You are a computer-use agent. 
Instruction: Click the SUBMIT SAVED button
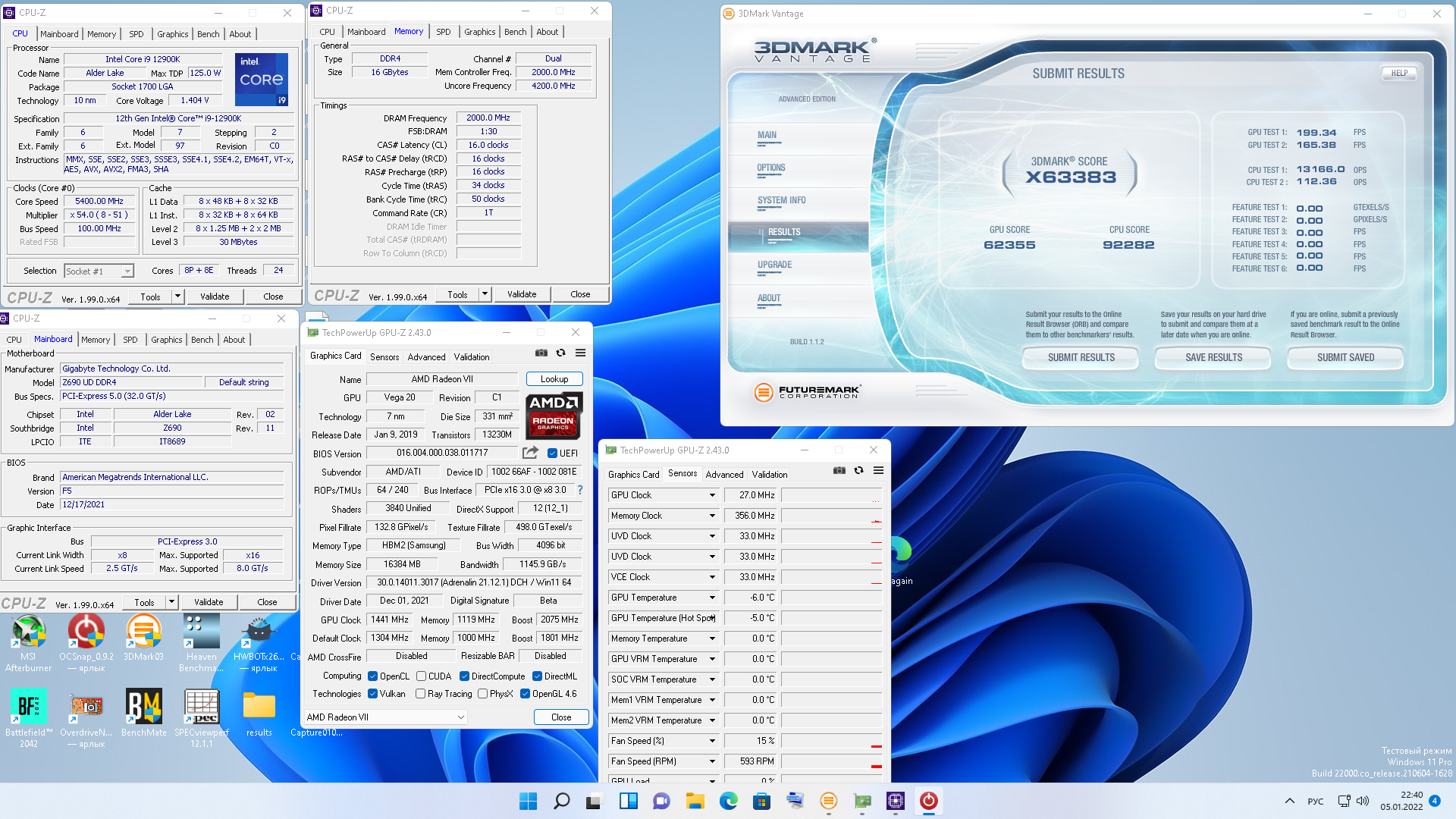tap(1346, 358)
